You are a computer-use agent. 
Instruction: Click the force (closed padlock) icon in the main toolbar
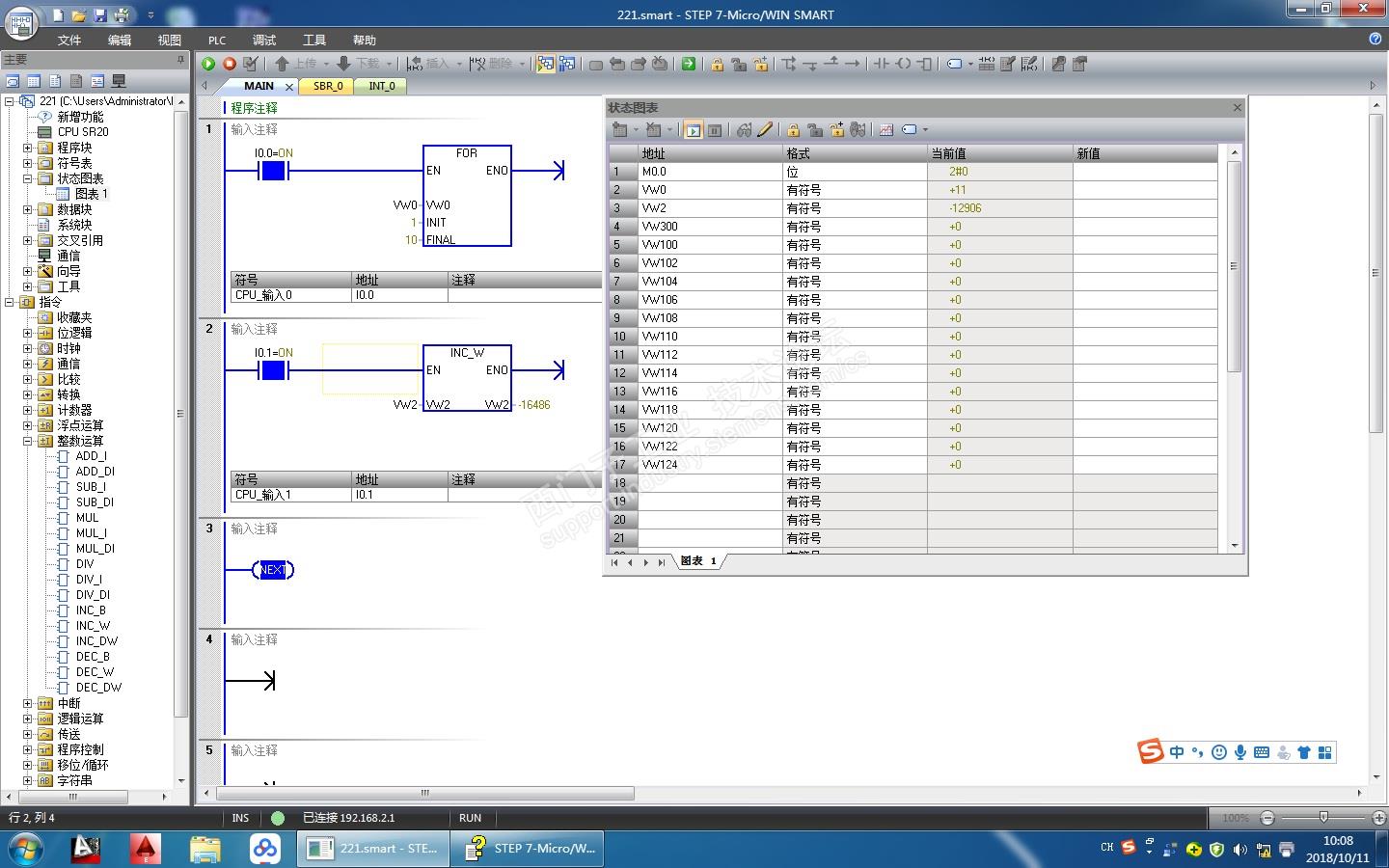click(x=717, y=64)
